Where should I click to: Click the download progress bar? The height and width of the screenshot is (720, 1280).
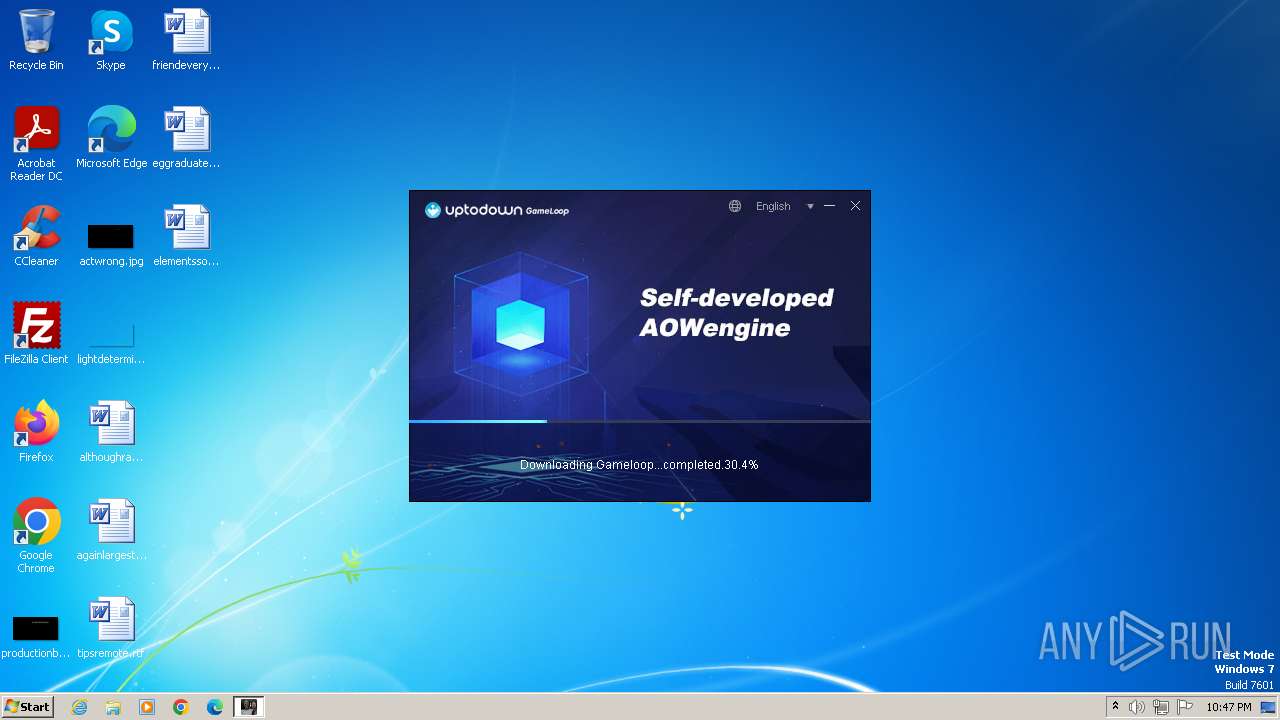[x=640, y=421]
